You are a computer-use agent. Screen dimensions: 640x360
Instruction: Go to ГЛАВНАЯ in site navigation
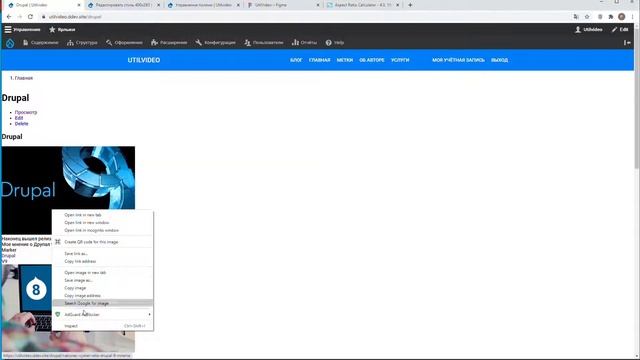(x=320, y=60)
